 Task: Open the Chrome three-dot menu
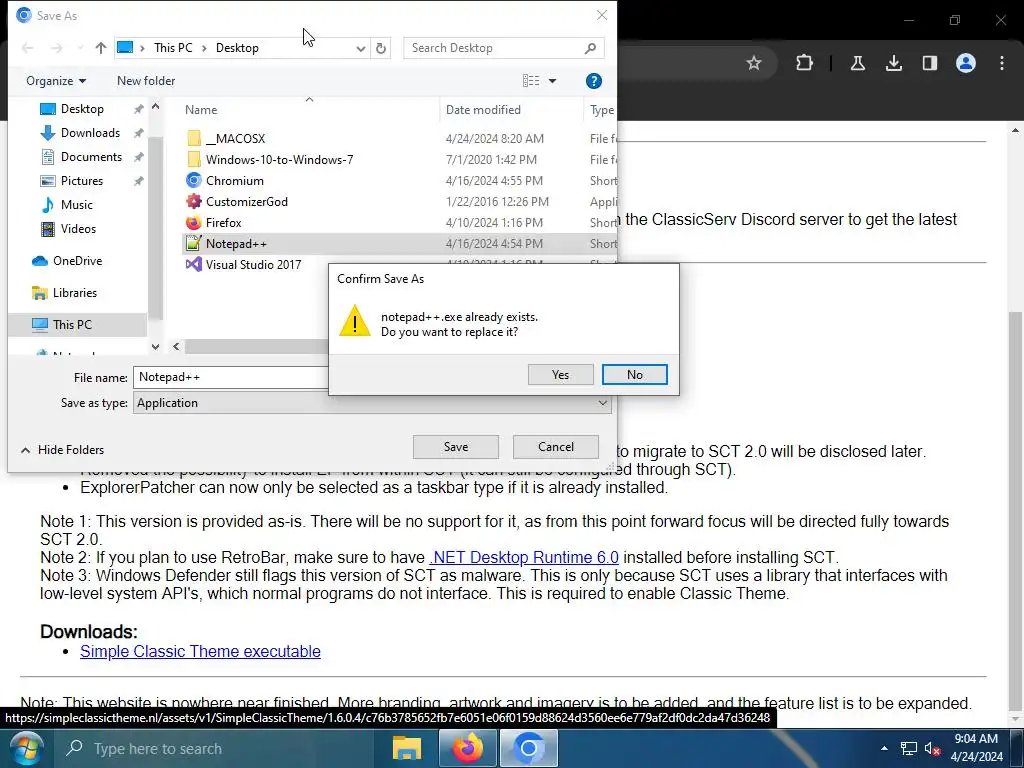pyautogui.click(x=1002, y=63)
